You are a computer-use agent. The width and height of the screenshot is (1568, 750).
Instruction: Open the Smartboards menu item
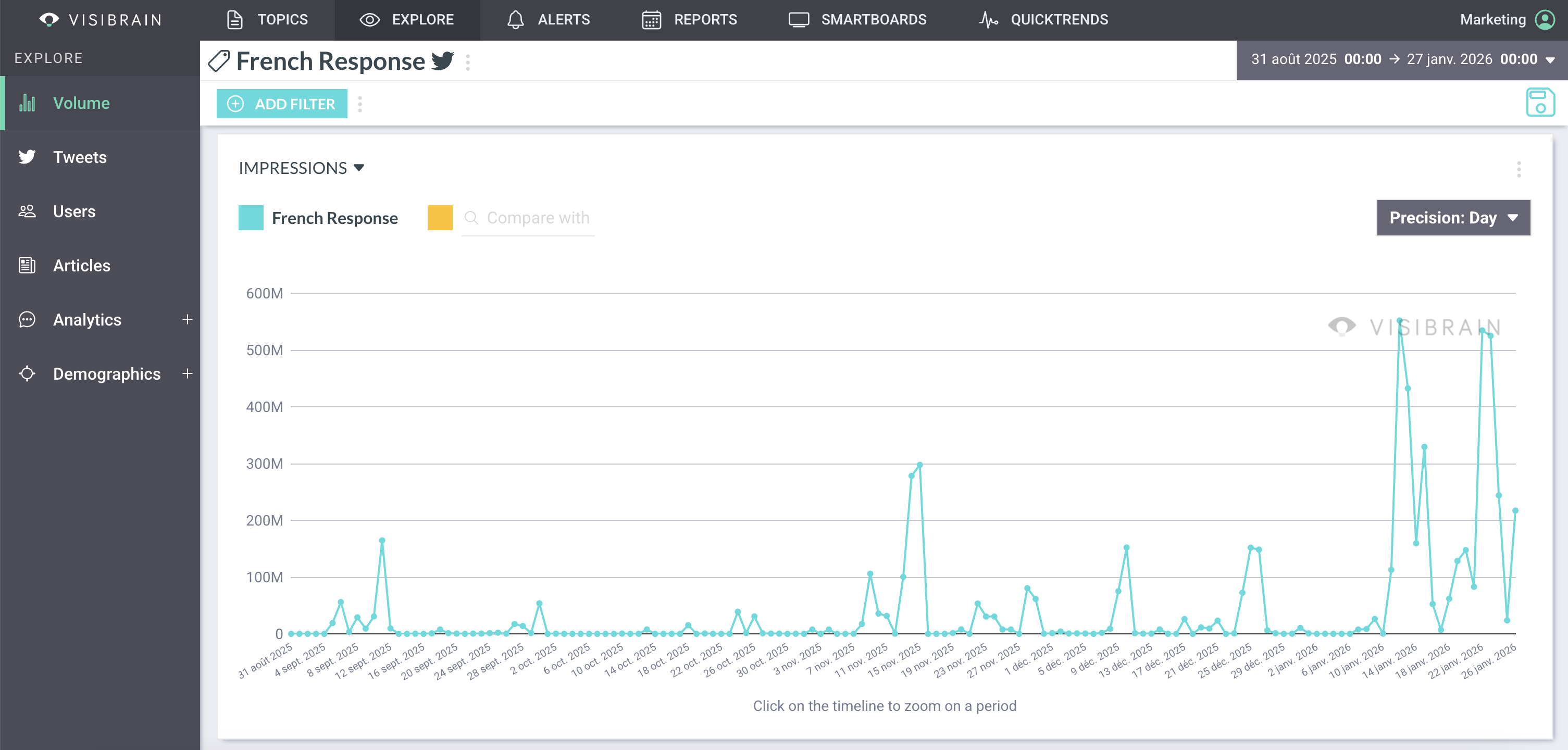click(x=857, y=19)
